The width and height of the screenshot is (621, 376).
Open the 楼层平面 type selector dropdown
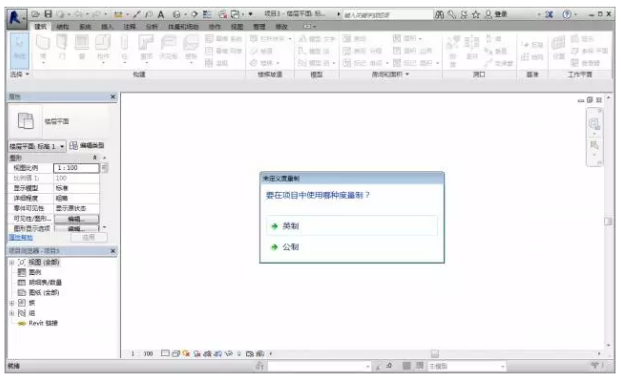pos(37,146)
